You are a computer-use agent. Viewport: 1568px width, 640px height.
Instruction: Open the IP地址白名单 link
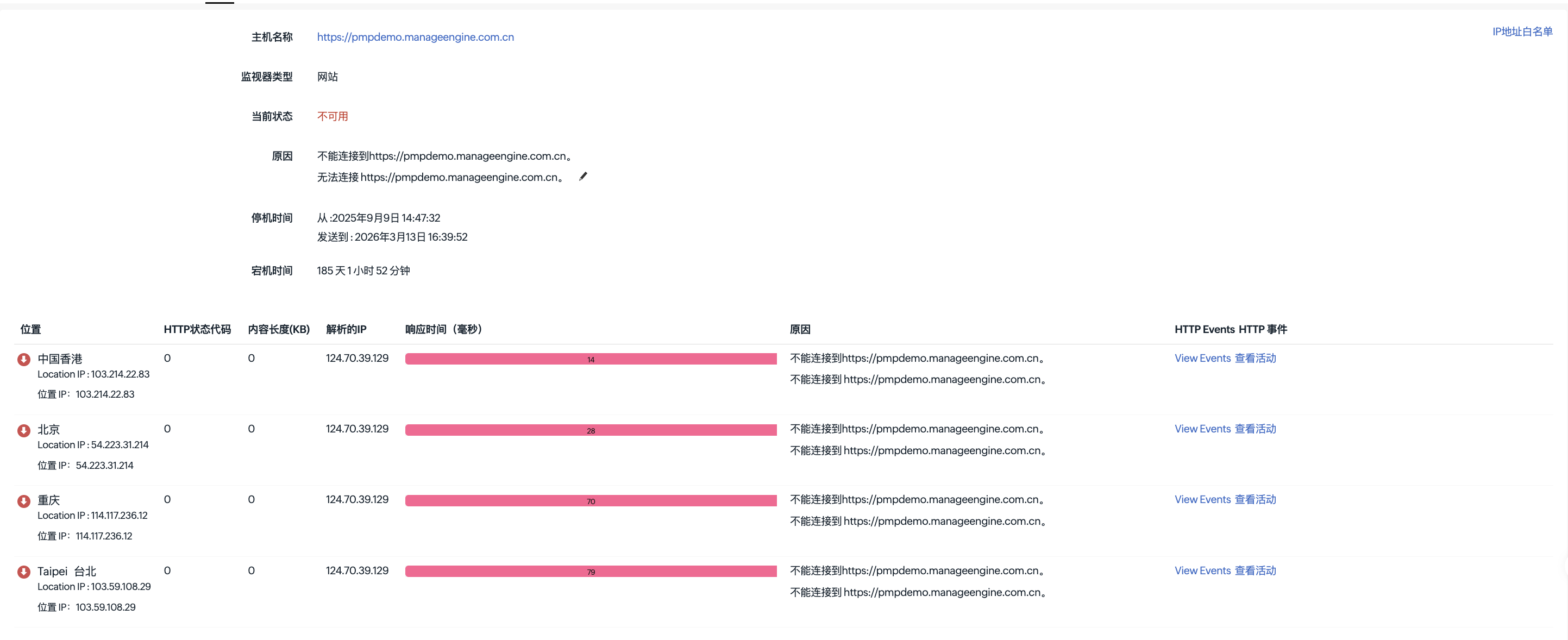coord(1522,32)
